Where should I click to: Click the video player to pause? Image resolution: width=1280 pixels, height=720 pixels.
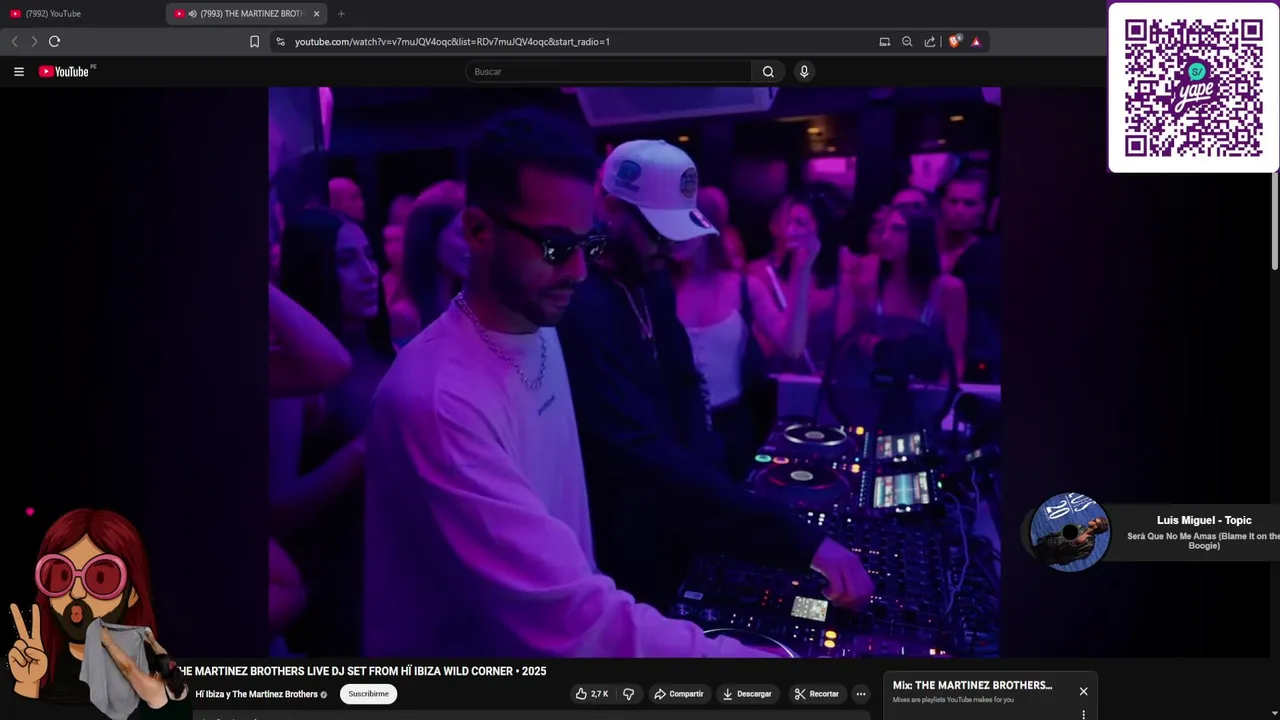point(634,372)
